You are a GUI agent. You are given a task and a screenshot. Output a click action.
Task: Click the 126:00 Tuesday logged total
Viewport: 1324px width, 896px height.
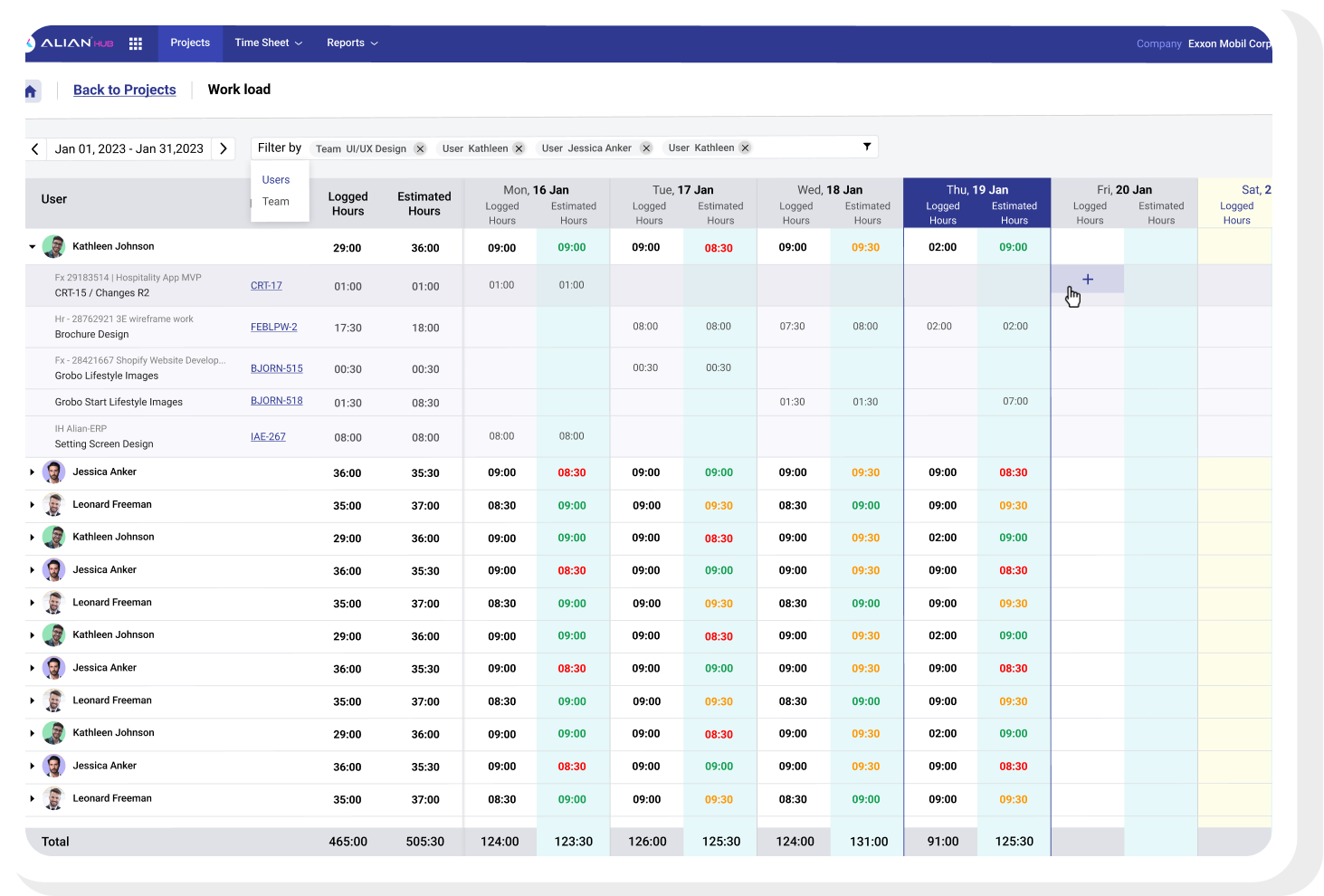[648, 842]
